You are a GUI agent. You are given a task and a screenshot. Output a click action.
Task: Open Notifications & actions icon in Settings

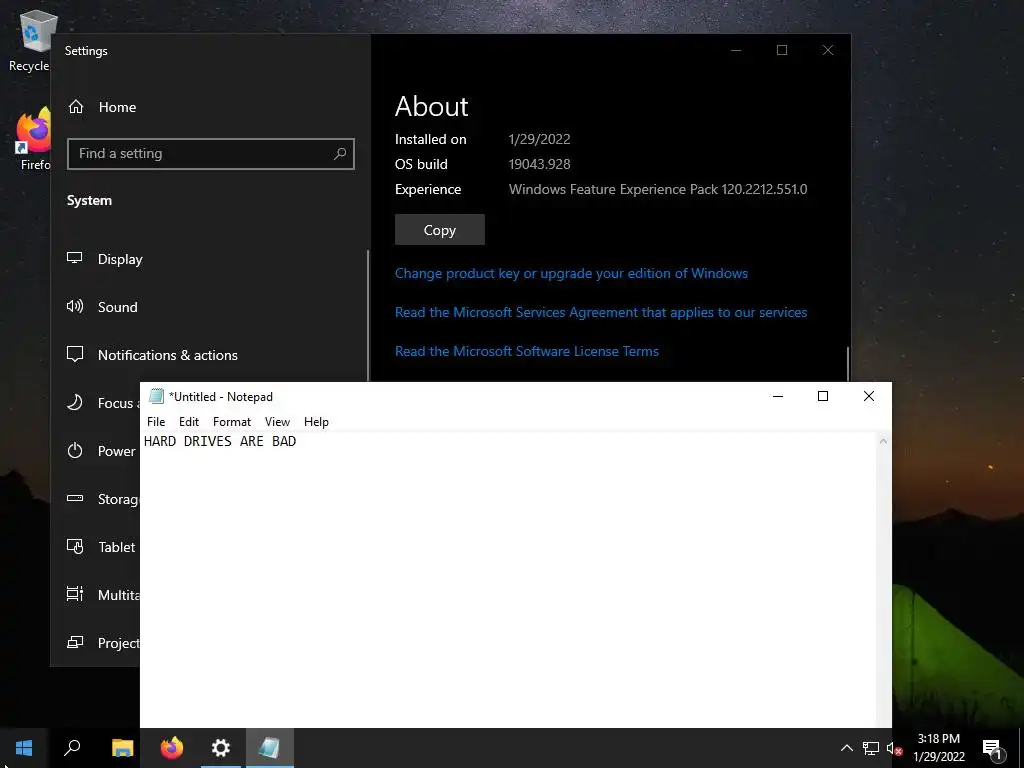pyautogui.click(x=75, y=355)
